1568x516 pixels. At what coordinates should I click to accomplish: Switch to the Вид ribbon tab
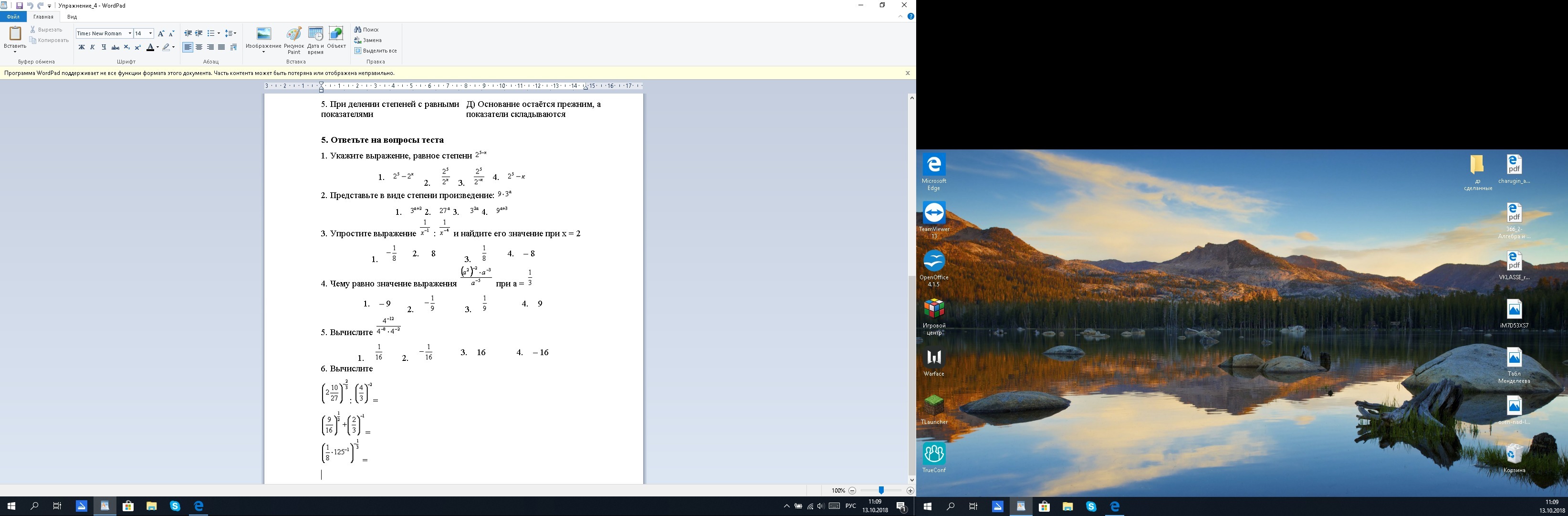click(x=72, y=17)
